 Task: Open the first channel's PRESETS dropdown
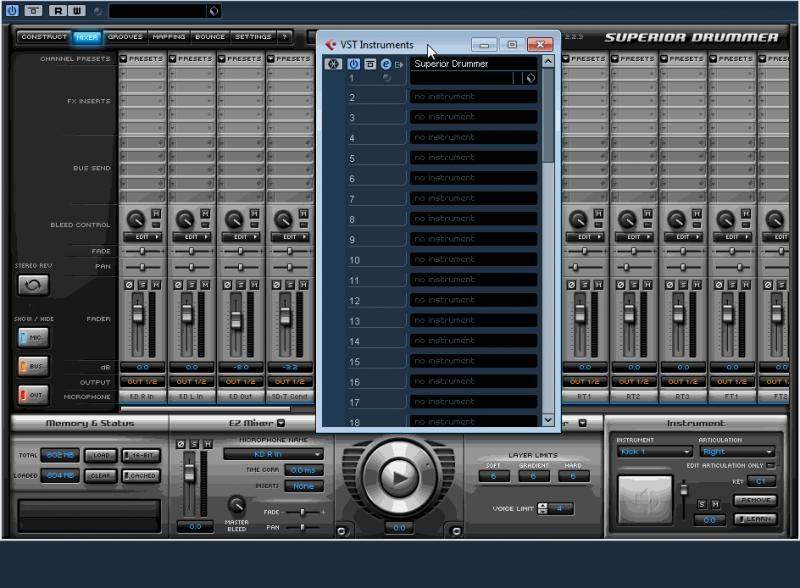[142, 59]
